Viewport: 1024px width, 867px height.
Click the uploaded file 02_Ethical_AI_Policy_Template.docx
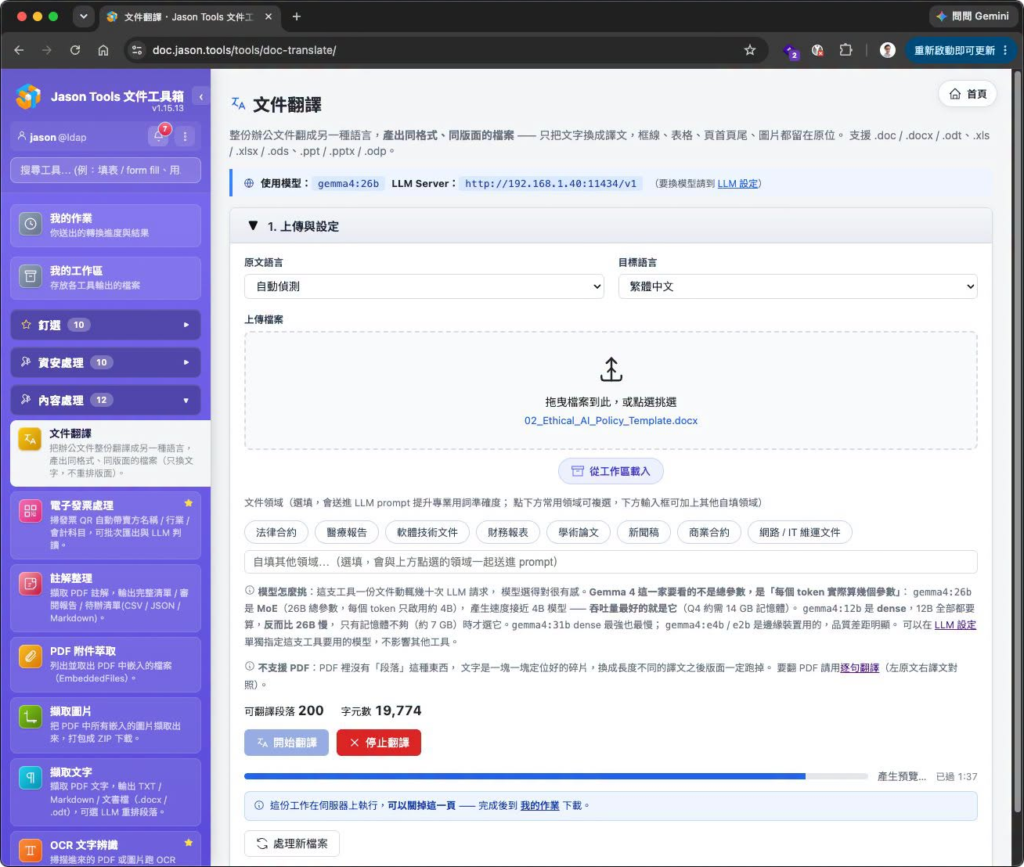[611, 420]
